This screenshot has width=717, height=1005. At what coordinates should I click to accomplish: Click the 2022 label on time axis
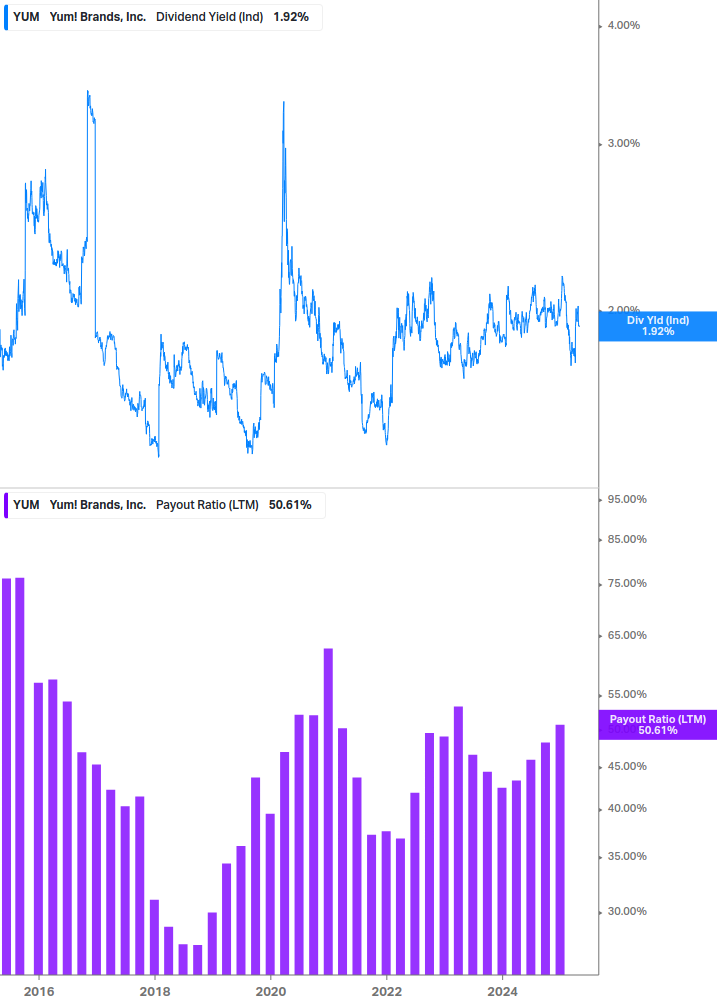[387, 992]
